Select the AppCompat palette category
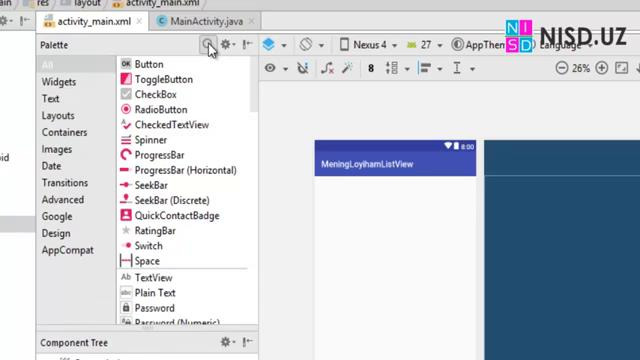 (x=76, y=250)
